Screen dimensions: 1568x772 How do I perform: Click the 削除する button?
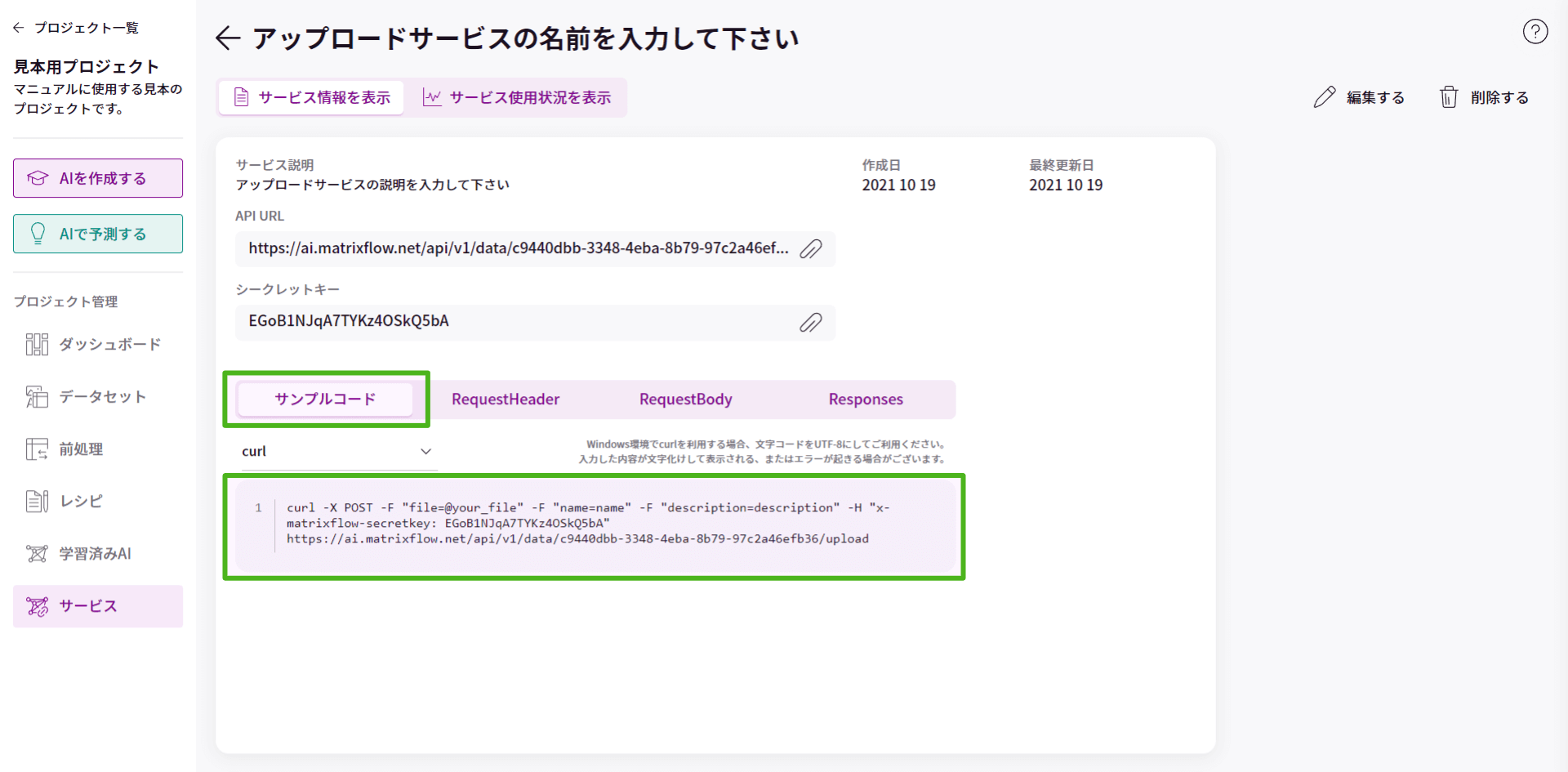pyautogui.click(x=1484, y=97)
